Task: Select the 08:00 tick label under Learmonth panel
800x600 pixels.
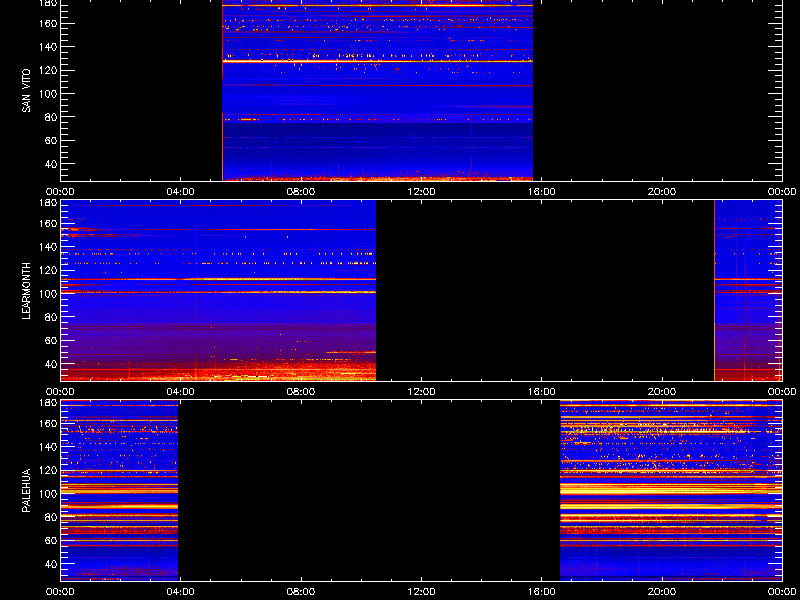Action: 301,392
